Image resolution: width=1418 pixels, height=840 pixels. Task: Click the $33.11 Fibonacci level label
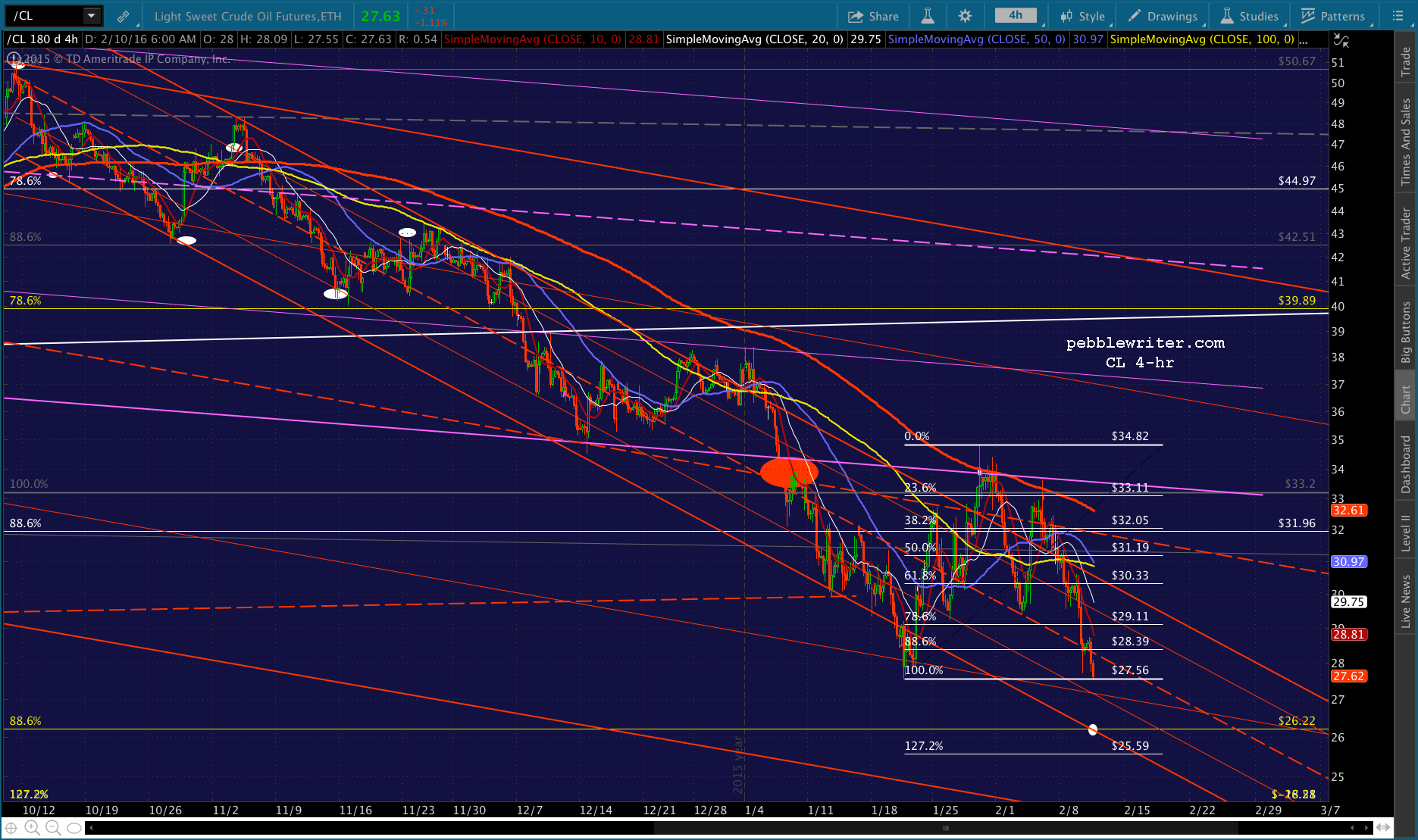click(x=1130, y=488)
